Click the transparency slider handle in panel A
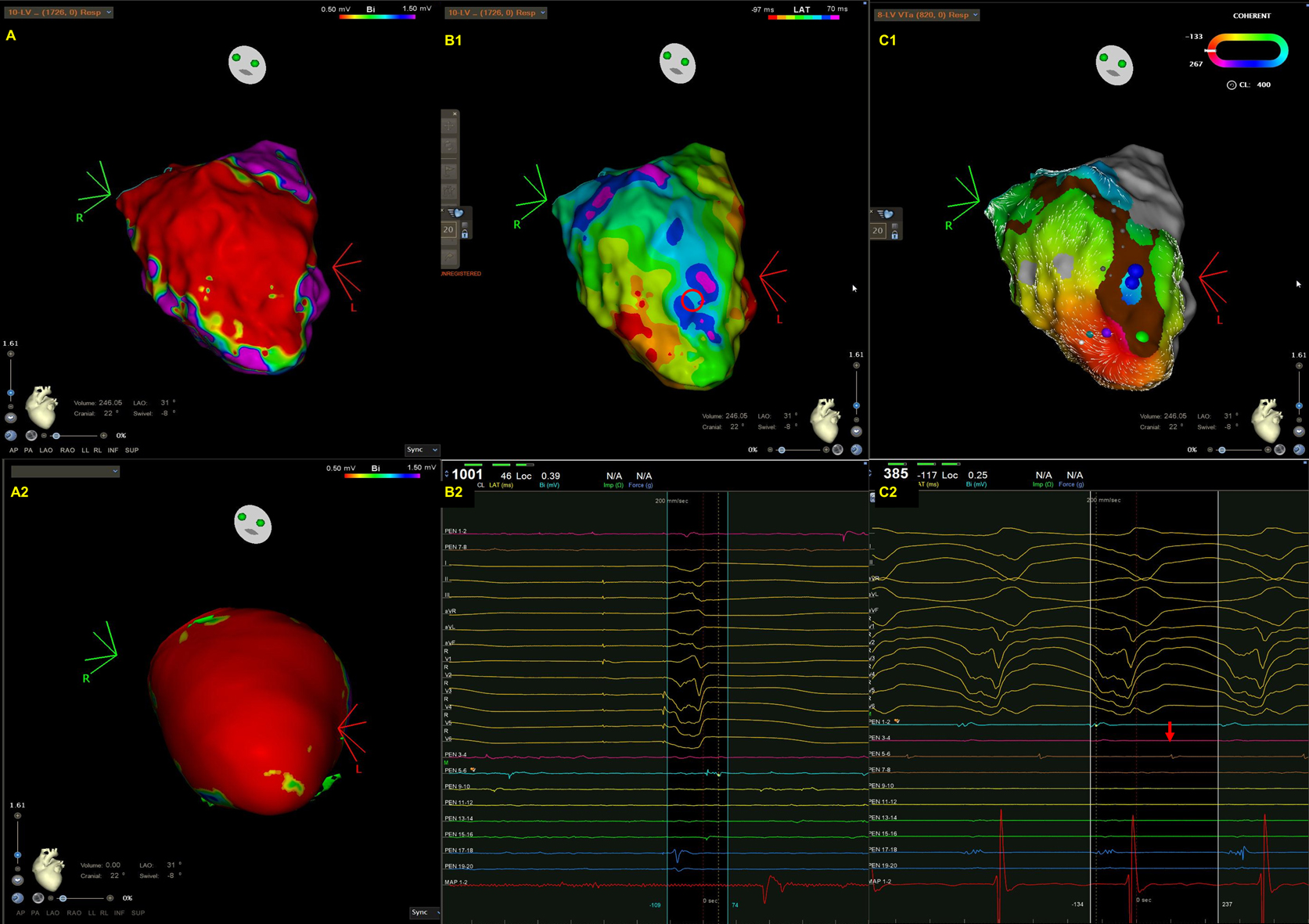 (56, 436)
